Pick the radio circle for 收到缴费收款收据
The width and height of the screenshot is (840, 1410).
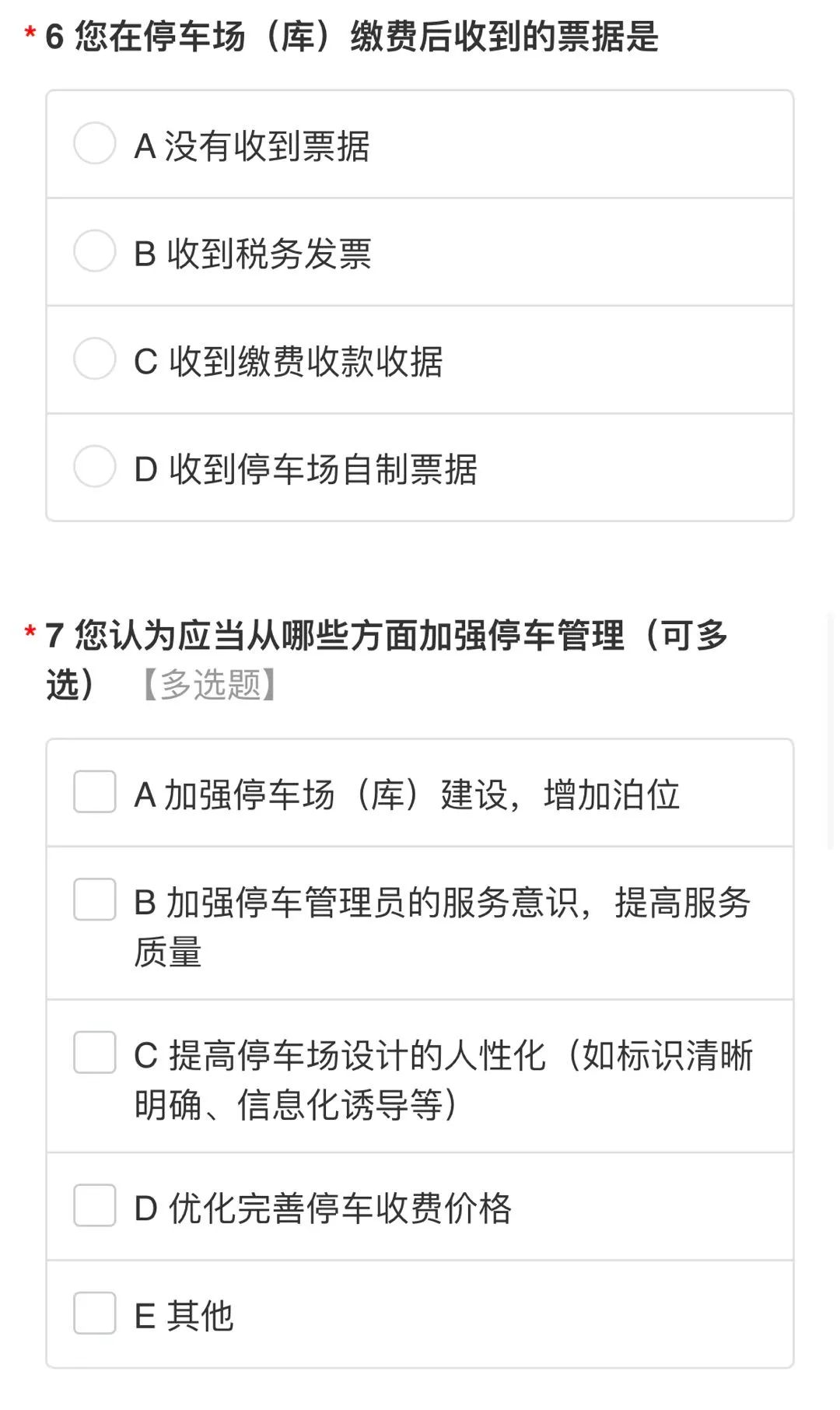click(x=95, y=359)
